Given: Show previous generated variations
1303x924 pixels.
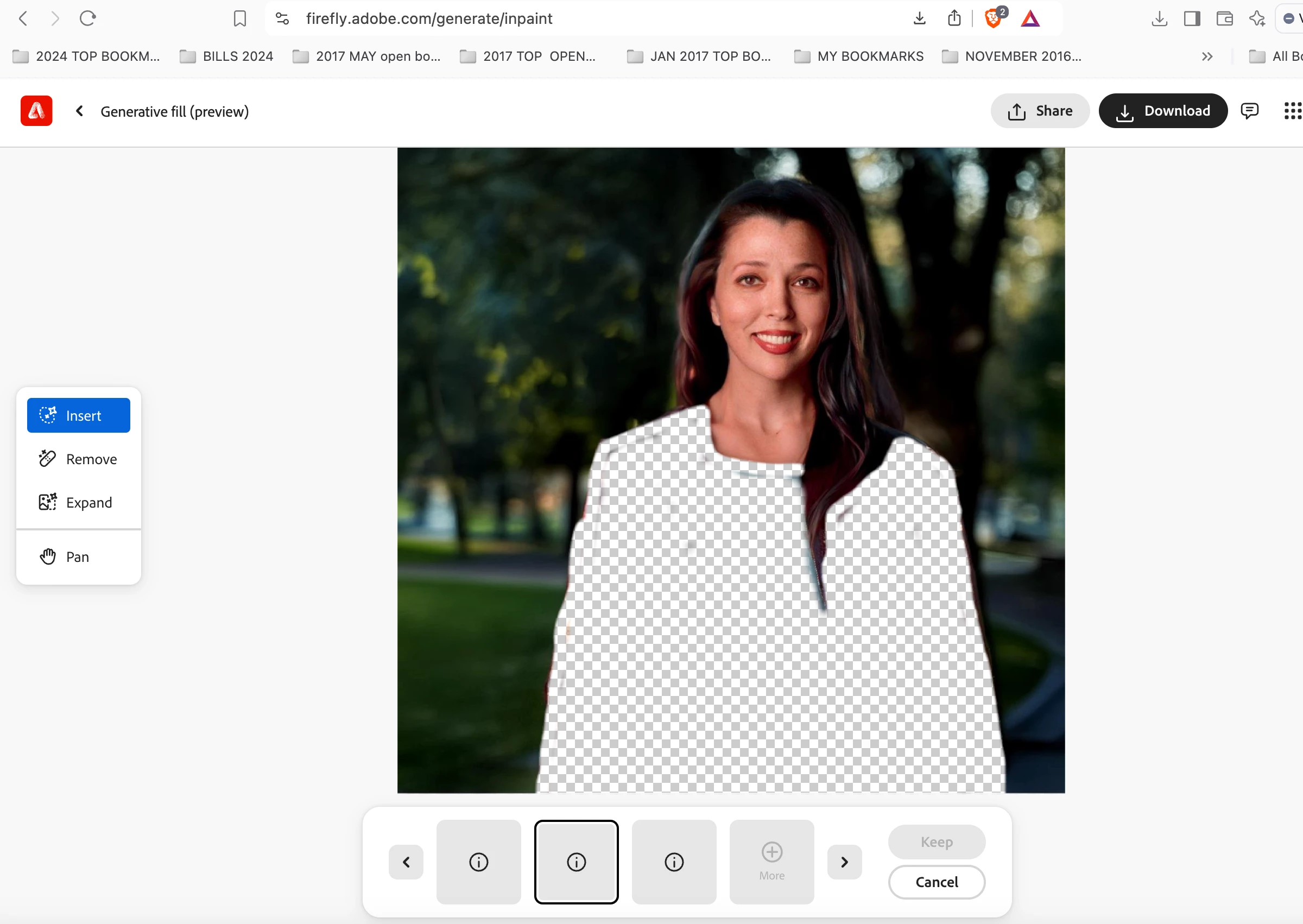Looking at the screenshot, I should point(406,862).
